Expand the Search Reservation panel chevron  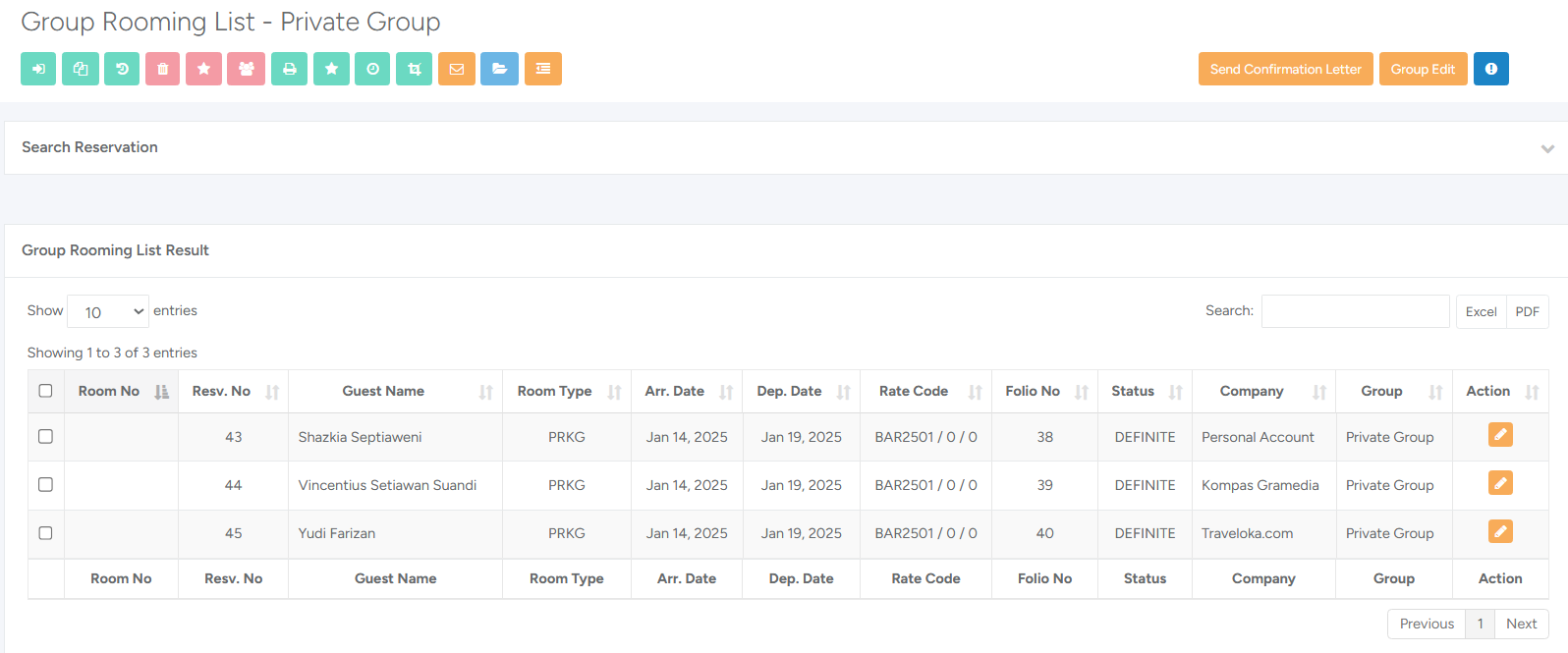(1547, 148)
